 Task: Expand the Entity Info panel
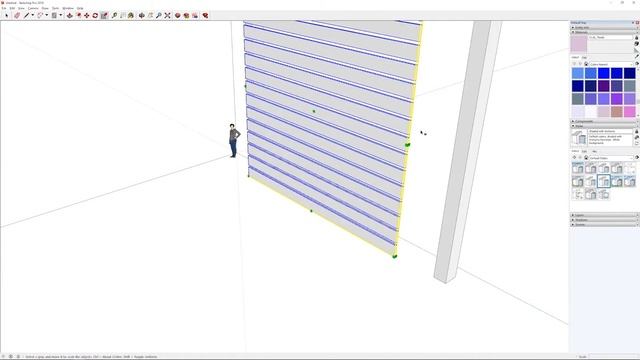(x=604, y=27)
